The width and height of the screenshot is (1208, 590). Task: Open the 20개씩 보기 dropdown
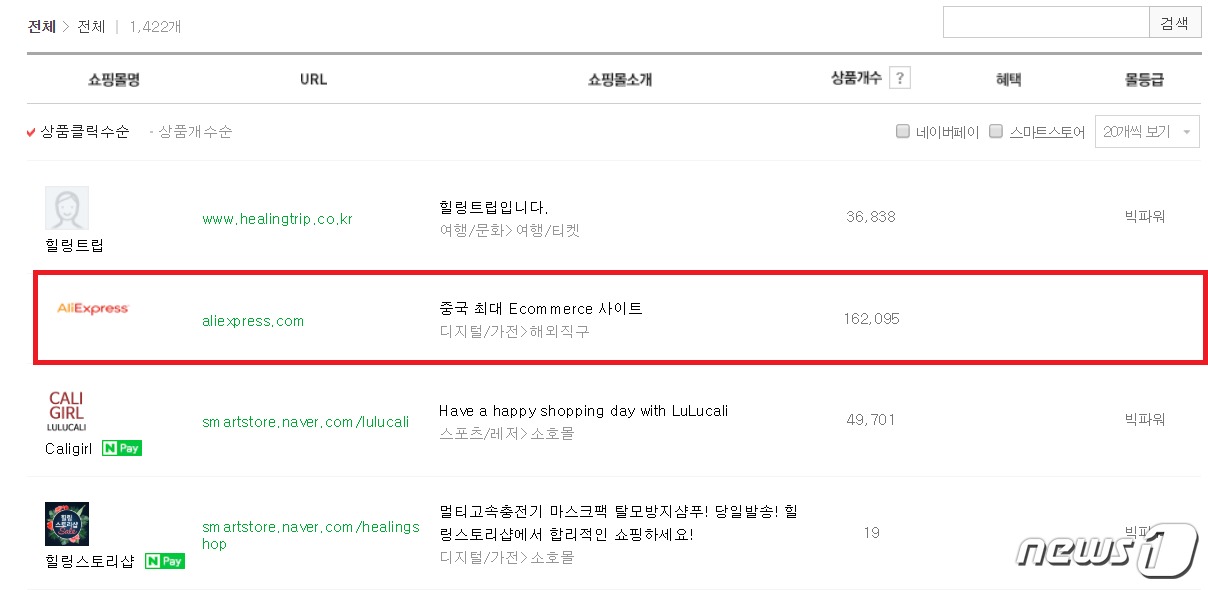click(1147, 131)
